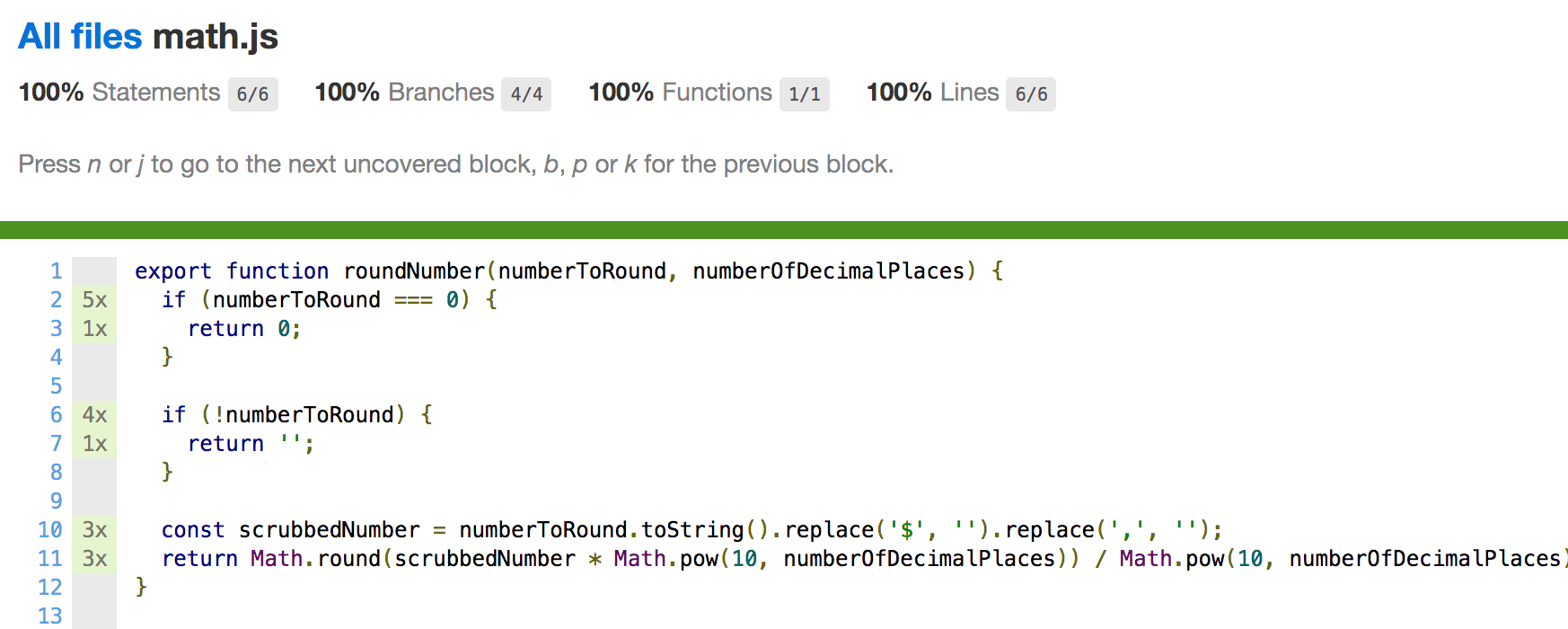Click line number 10 in gutter

tap(50, 530)
